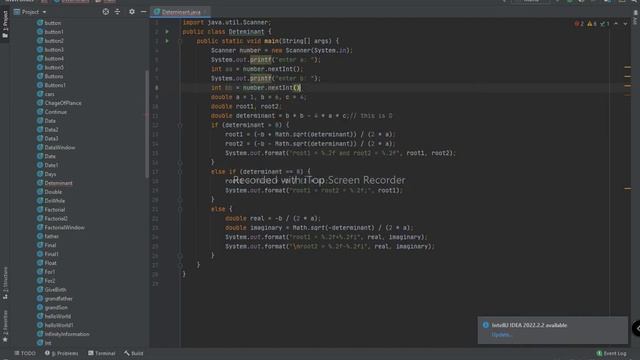Screen dimensions: 640x360
Task: Open the TODO tool window
Action: pyautogui.click(x=25, y=353)
